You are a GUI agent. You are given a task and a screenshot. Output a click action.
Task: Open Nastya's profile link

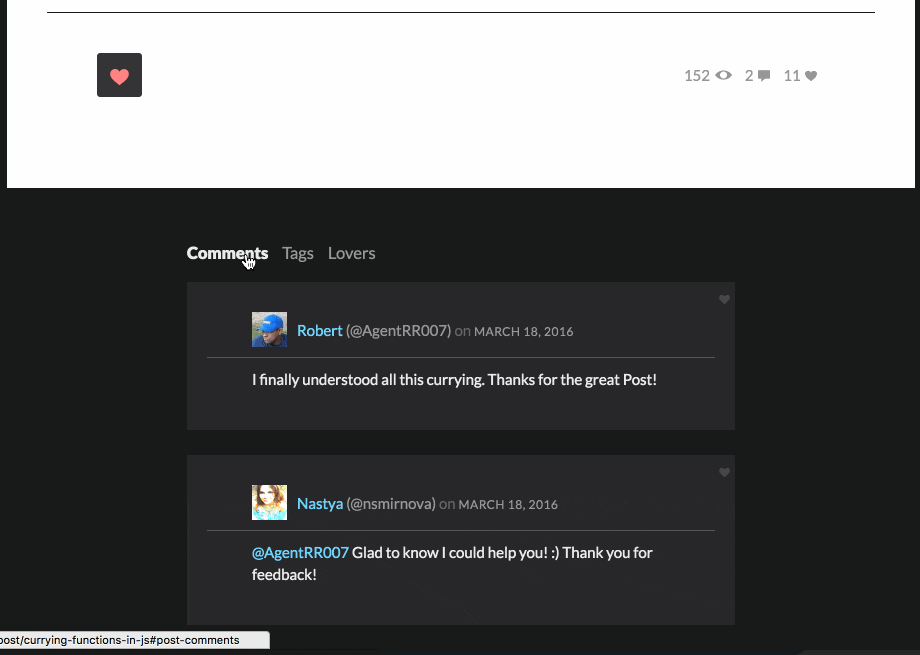(x=319, y=503)
